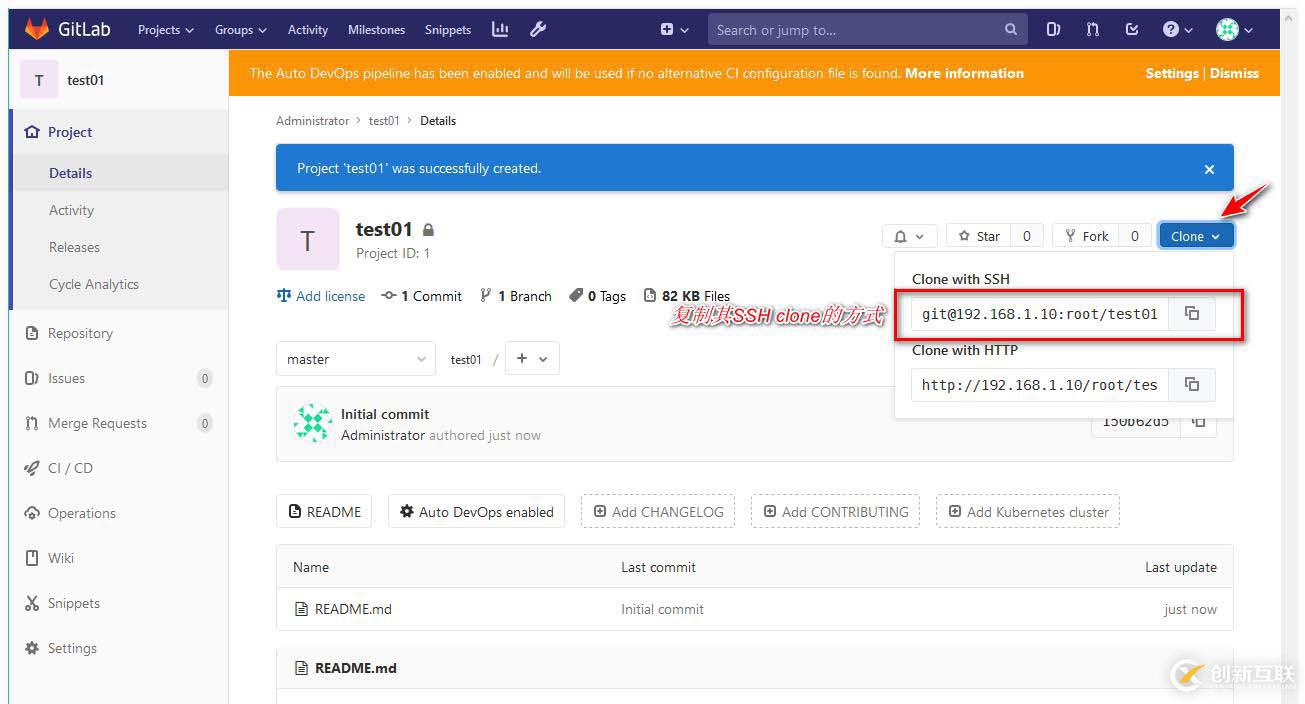Open the notification bell dropdown

point(909,236)
